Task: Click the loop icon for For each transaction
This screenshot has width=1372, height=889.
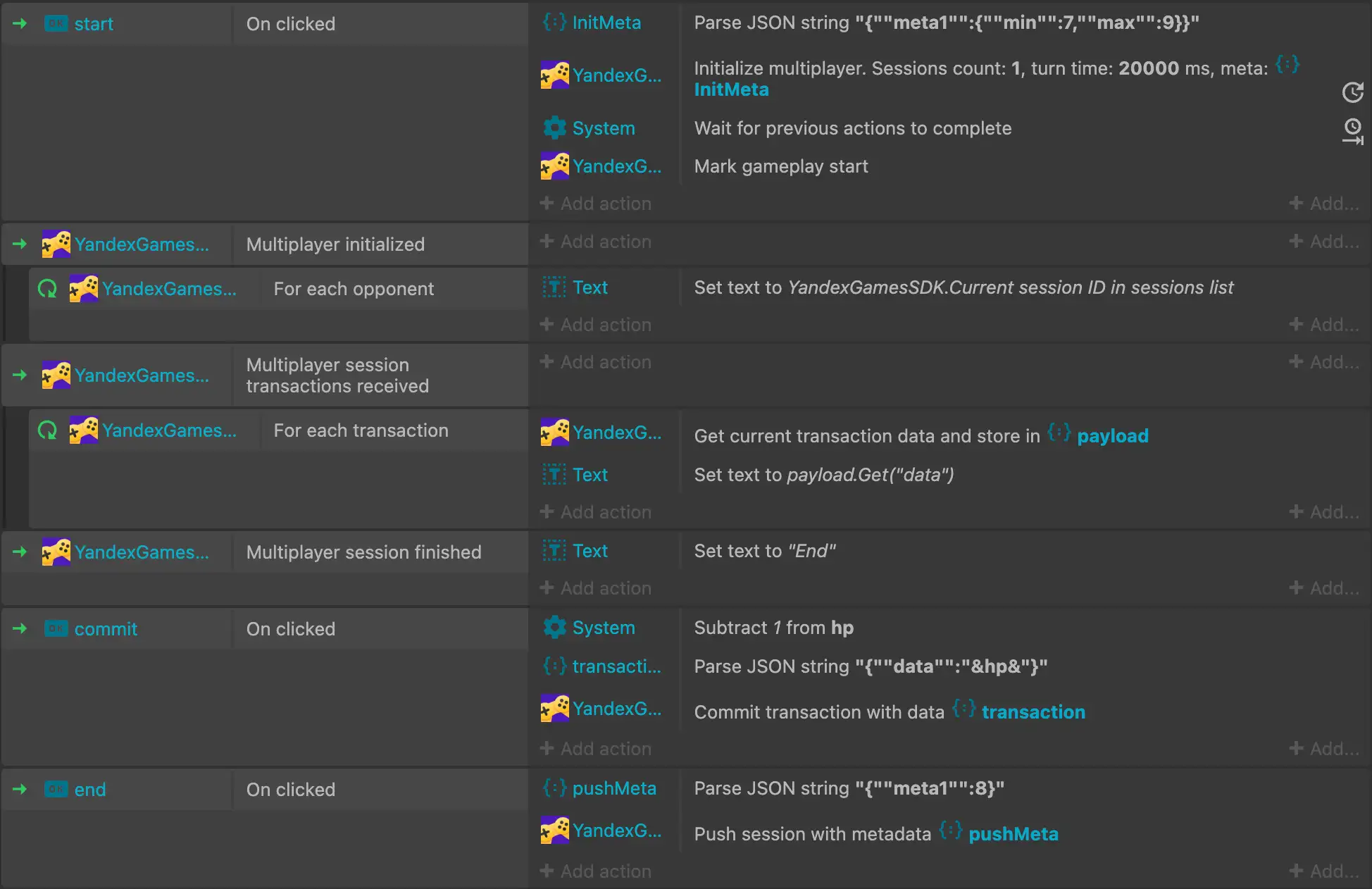Action: 47,430
